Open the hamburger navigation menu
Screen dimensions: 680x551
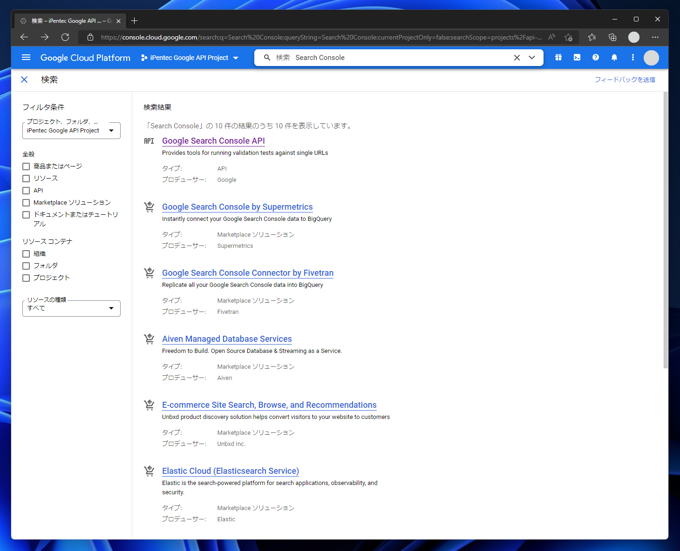tap(26, 58)
